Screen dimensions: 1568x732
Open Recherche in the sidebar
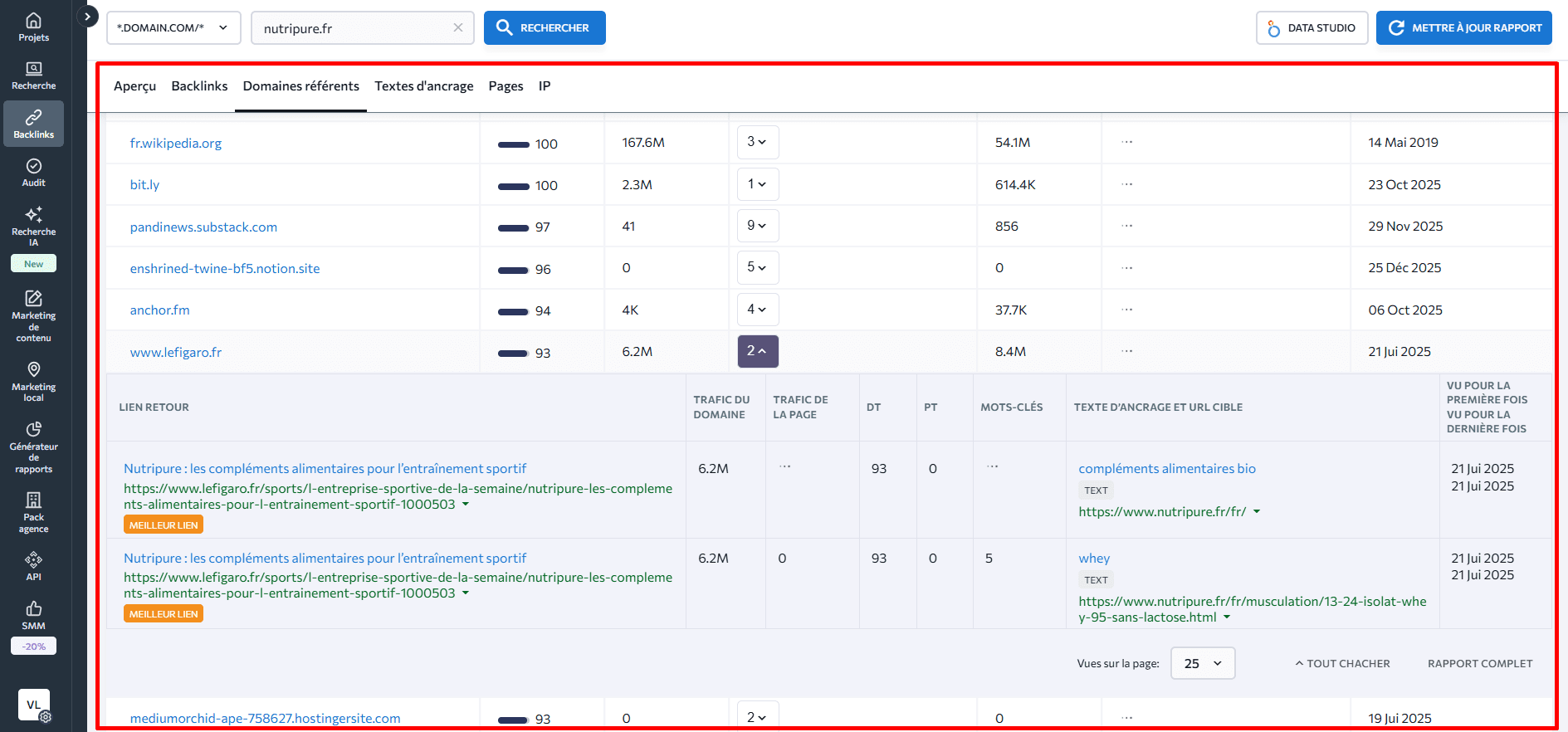[x=33, y=76]
